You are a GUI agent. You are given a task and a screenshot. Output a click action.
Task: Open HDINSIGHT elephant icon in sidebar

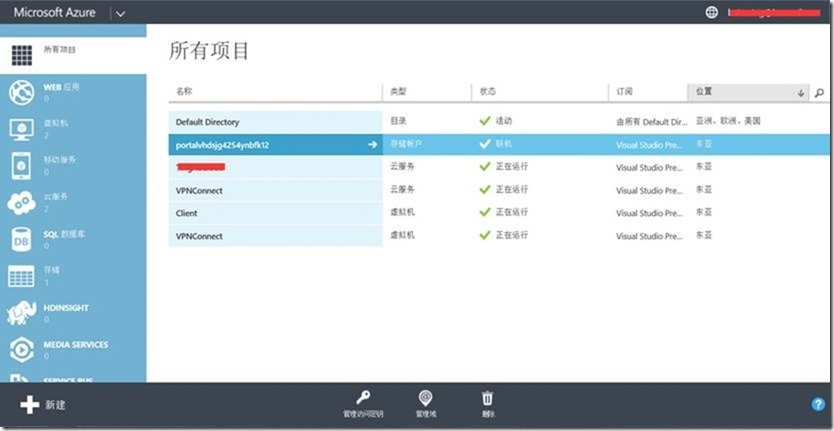click(22, 312)
